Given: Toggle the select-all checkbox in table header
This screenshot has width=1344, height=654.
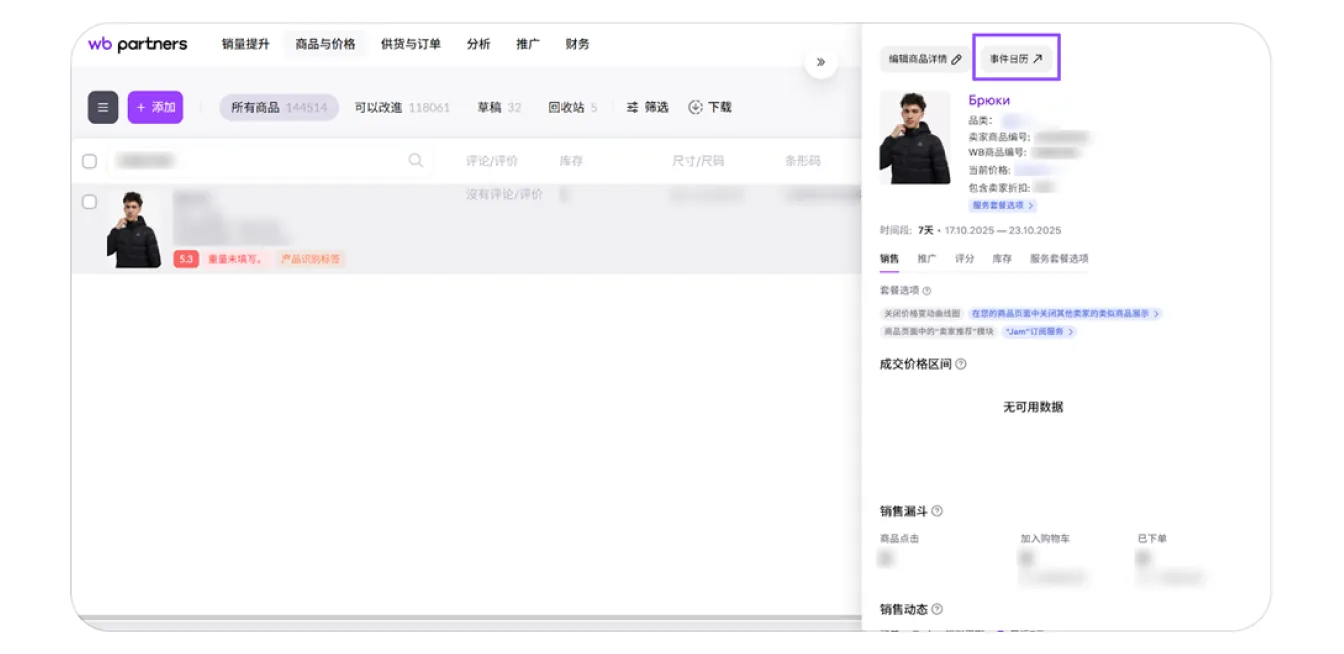Looking at the screenshot, I should coord(89,161).
